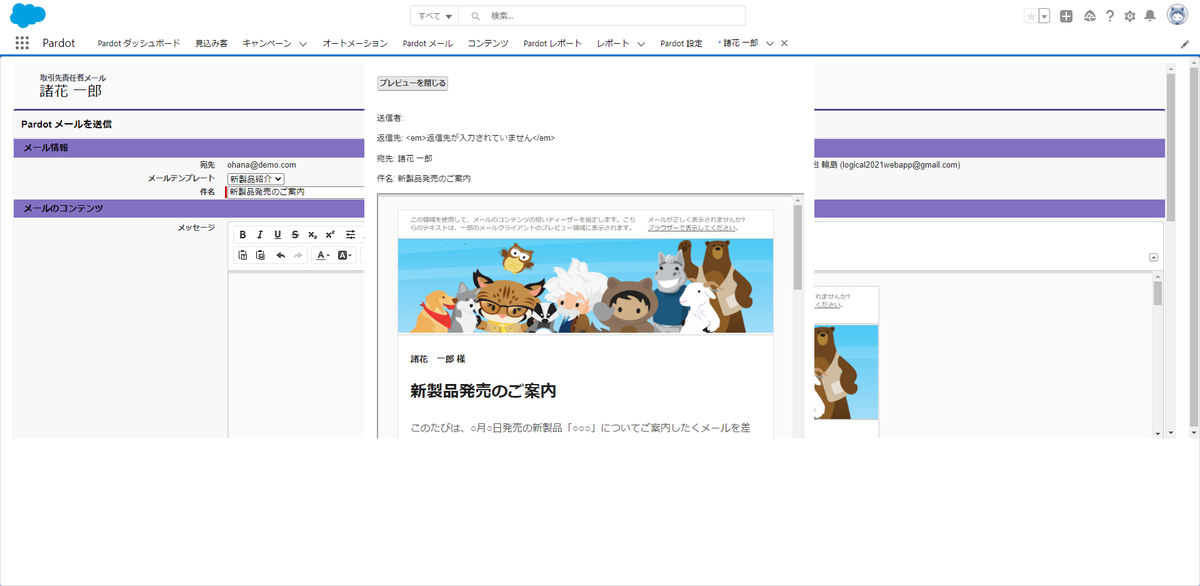The image size is (1200, 586).
Task: Open the Pardot メール tab
Action: 427,44
